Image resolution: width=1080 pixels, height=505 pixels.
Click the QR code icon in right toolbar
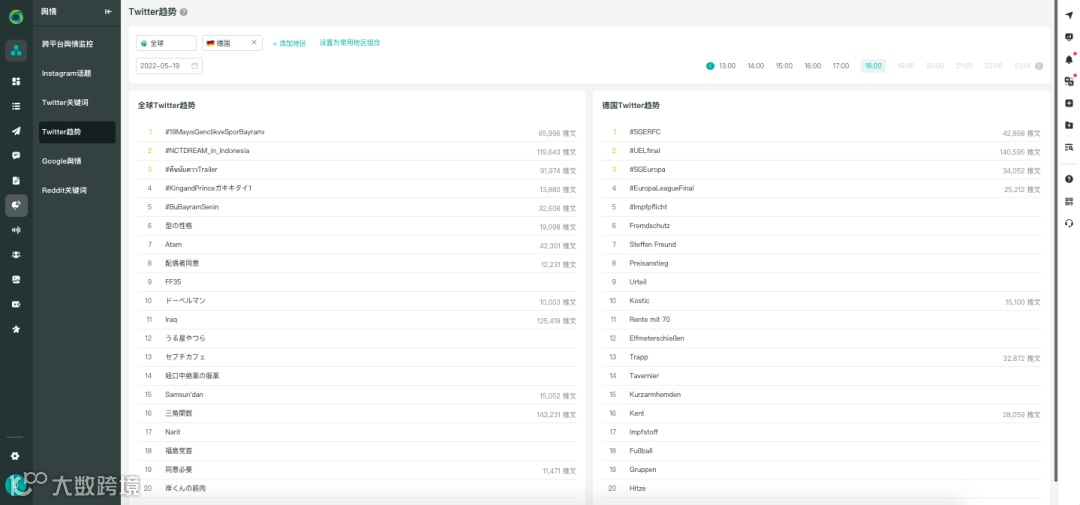(1069, 201)
